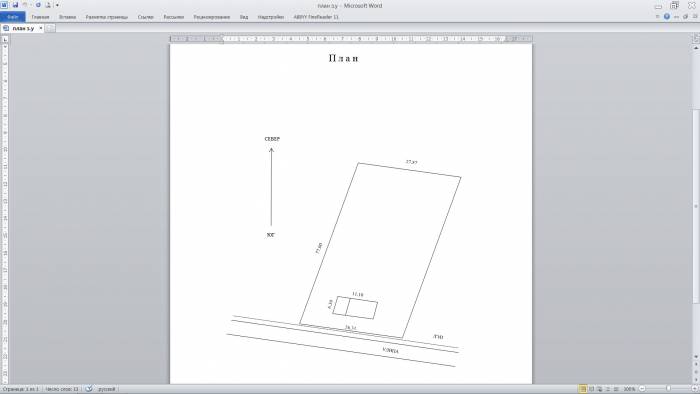Click the 'СЕВЕР' label on the plan
700x394 pixels.
(272, 139)
